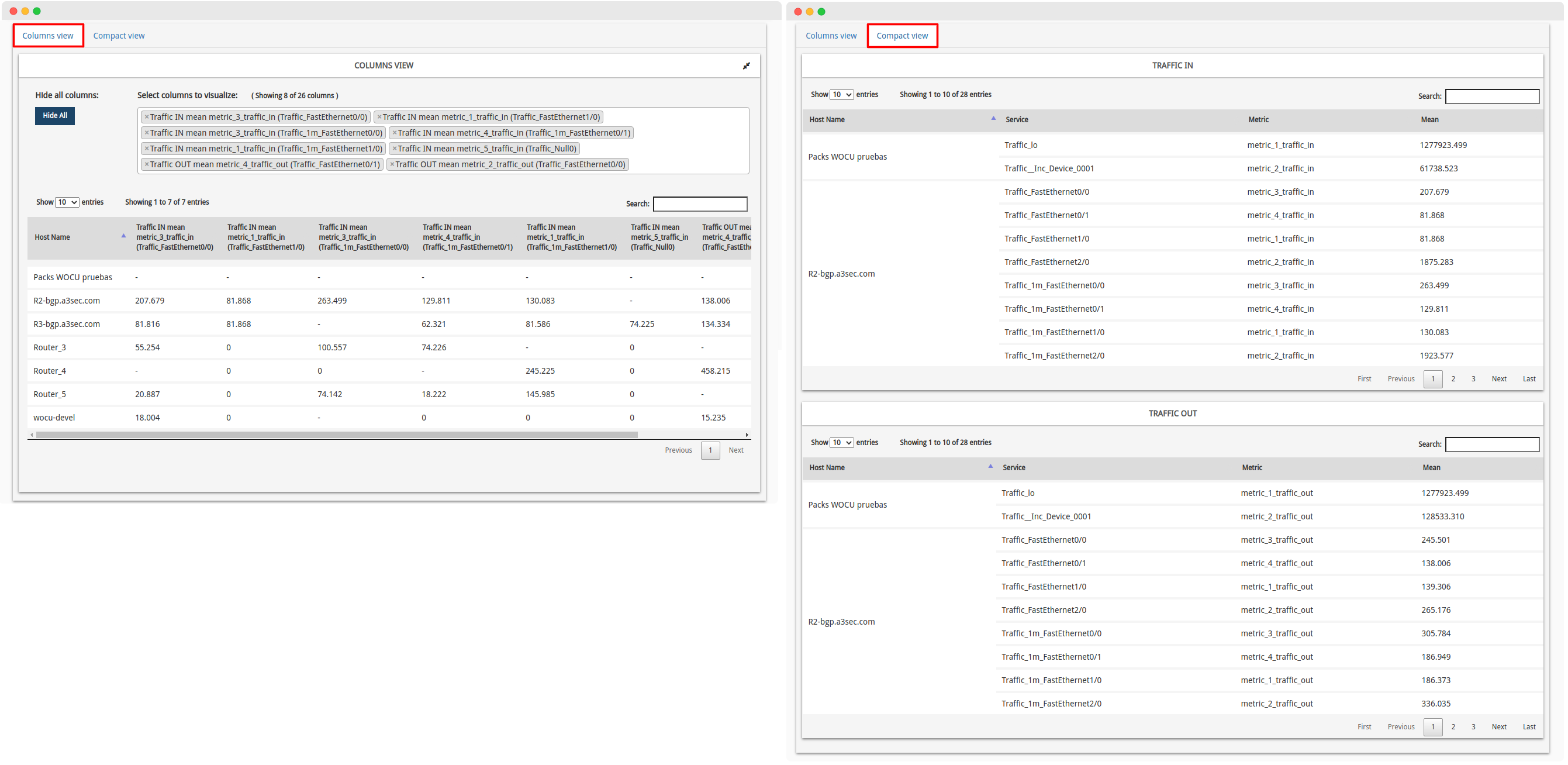Click the horizontal scrollbar left arrow in Columns View
Screen dimensions: 1568x765
pos(32,435)
